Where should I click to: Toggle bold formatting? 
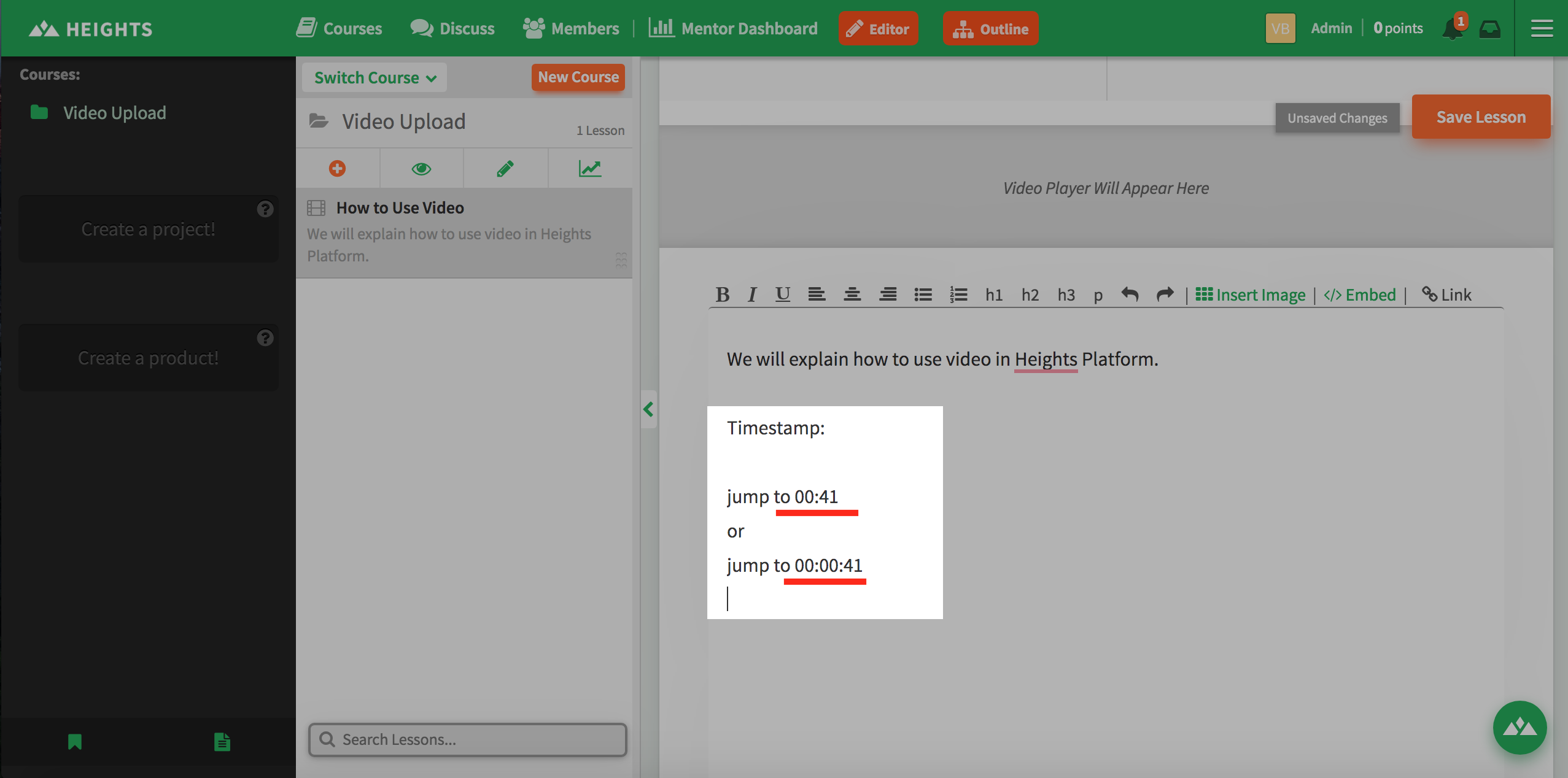(x=723, y=295)
